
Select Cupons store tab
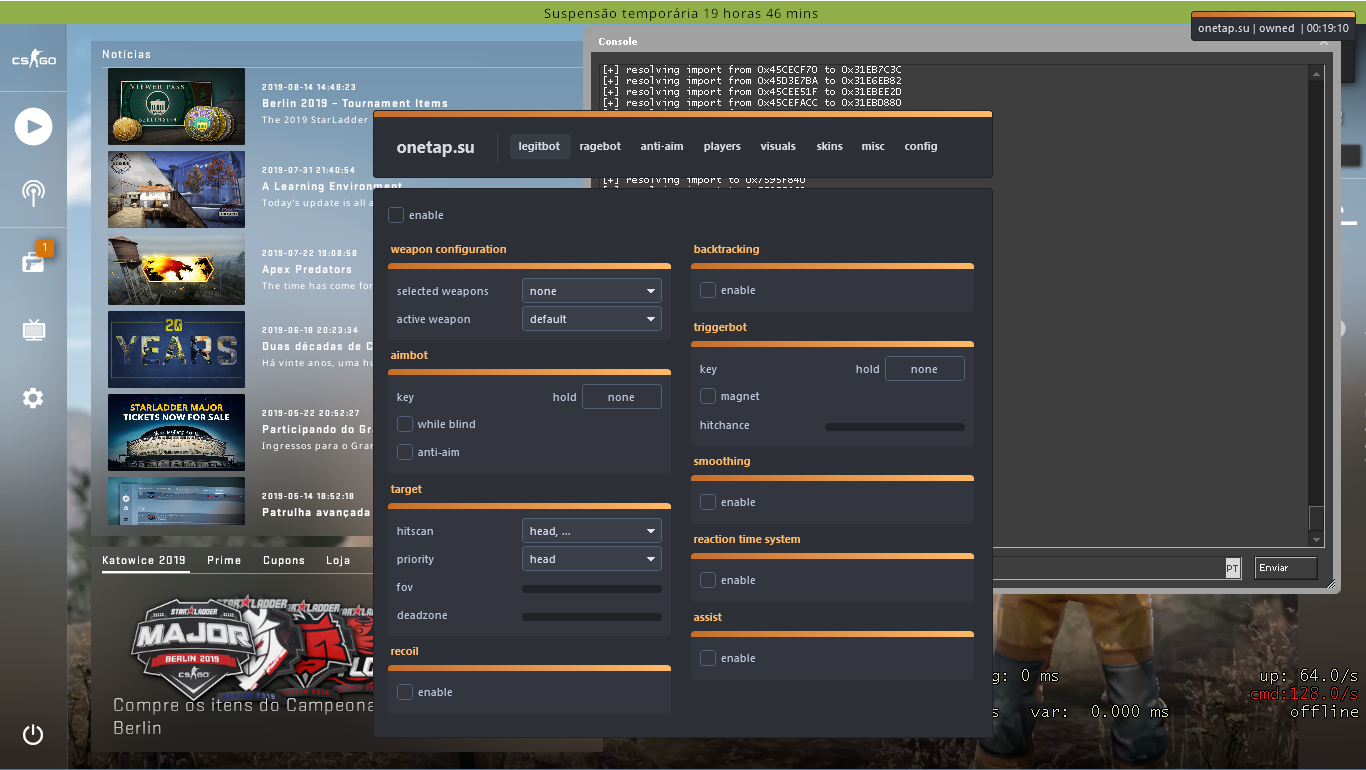[284, 560]
